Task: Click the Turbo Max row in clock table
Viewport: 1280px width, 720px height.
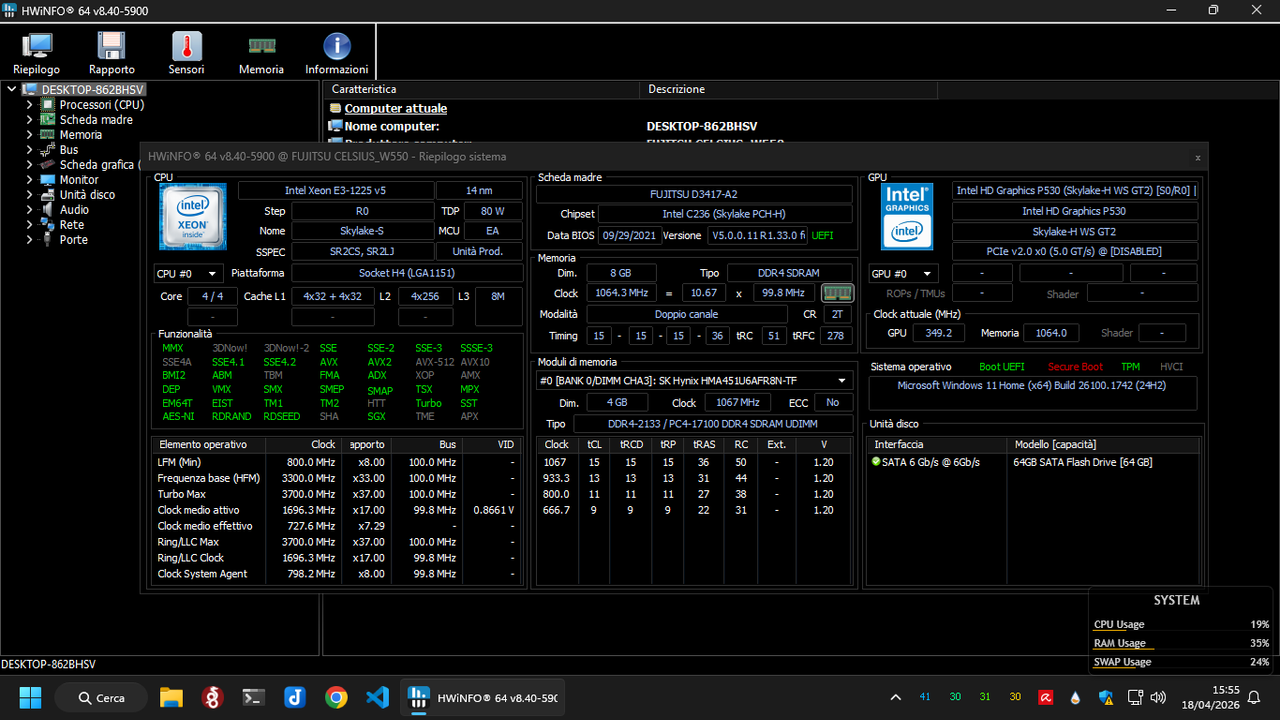Action: click(337, 494)
